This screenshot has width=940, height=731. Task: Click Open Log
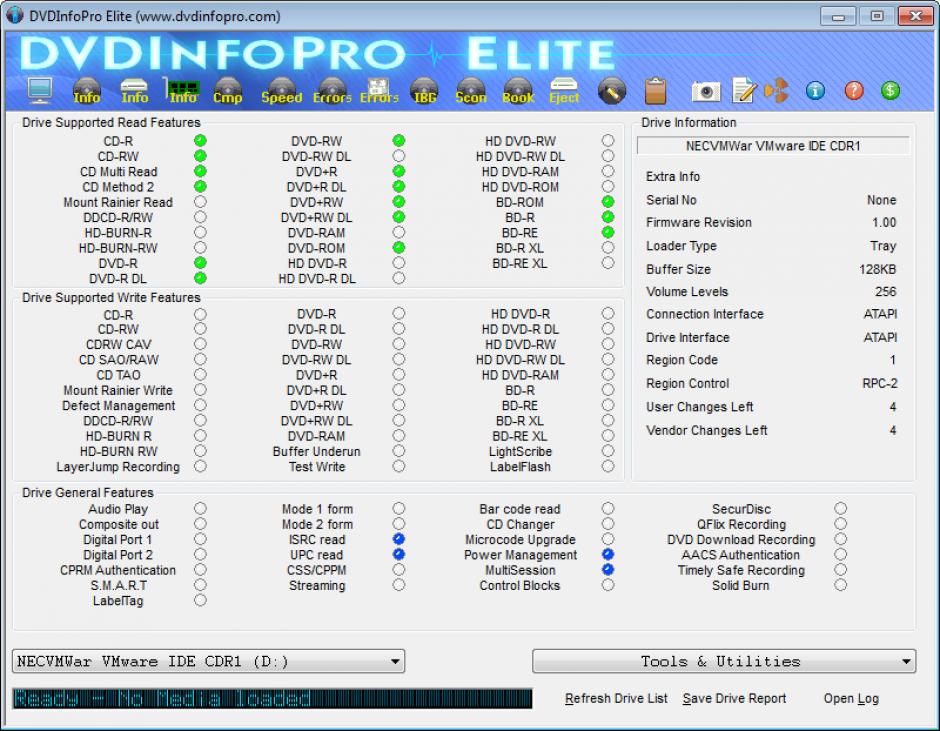851,699
